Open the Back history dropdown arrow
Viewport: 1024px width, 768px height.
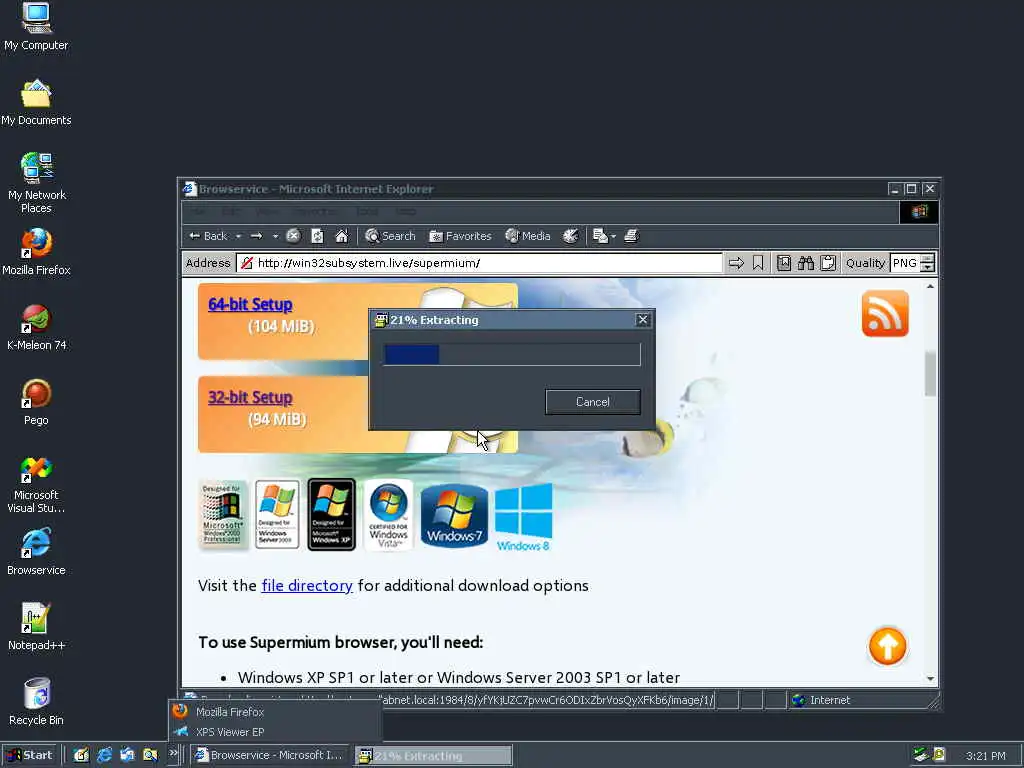click(x=238, y=236)
